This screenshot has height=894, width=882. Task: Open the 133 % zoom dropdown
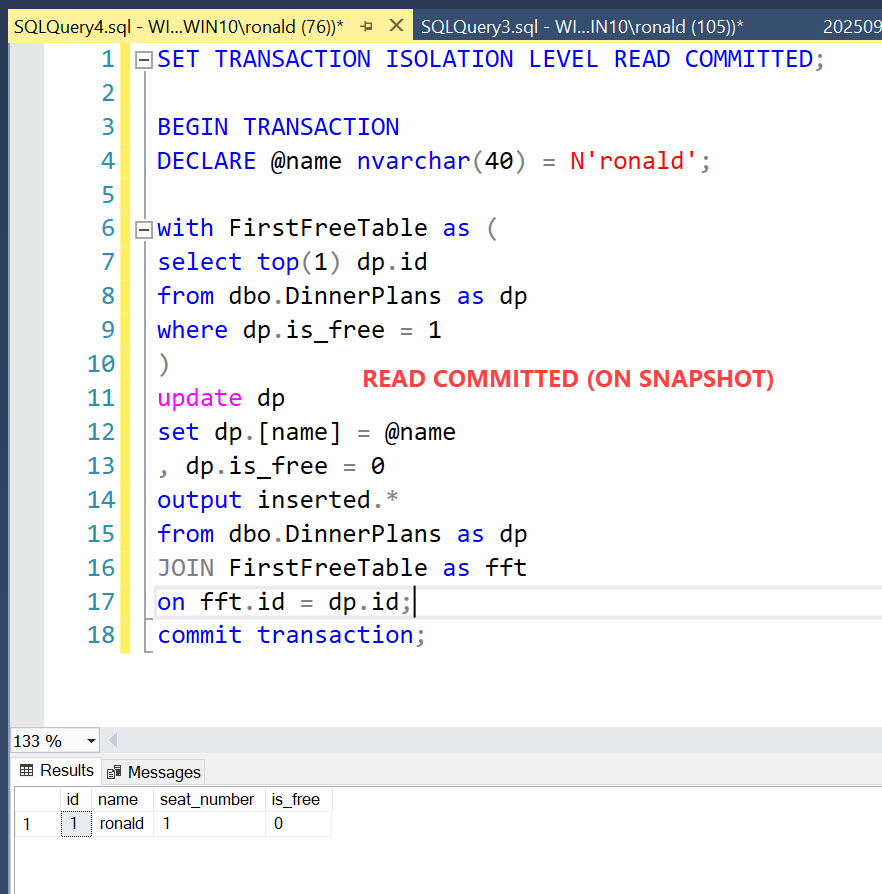pos(92,741)
